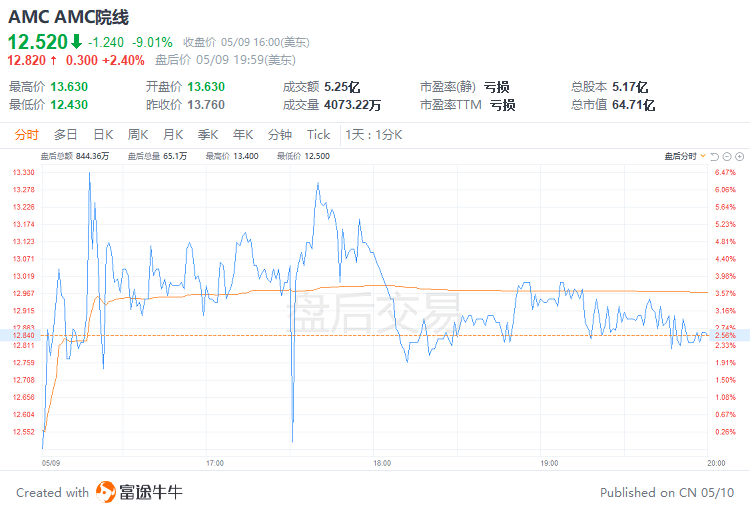Click the 盘后价 05/09 19:59 timestamp
The image size is (750, 513).
click(225, 60)
